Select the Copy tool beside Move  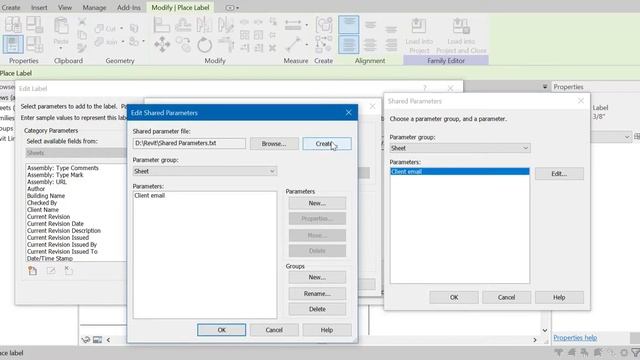pos(183,44)
